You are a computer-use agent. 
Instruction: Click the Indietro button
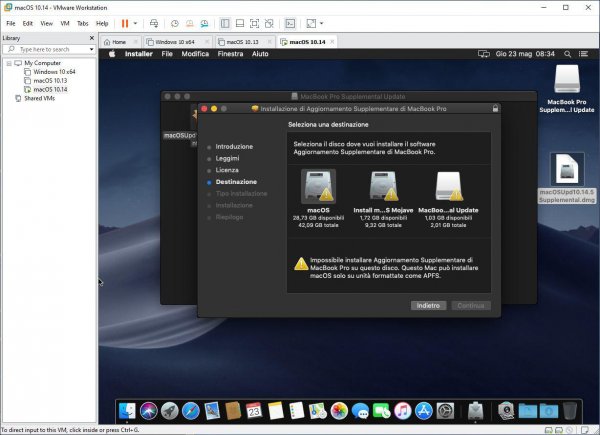click(x=428, y=305)
